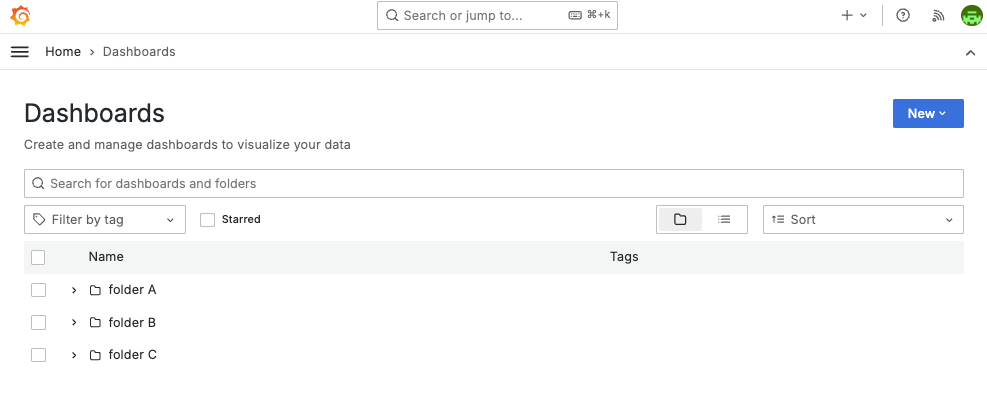The image size is (987, 405).
Task: Click the blue New button
Action: point(927,114)
